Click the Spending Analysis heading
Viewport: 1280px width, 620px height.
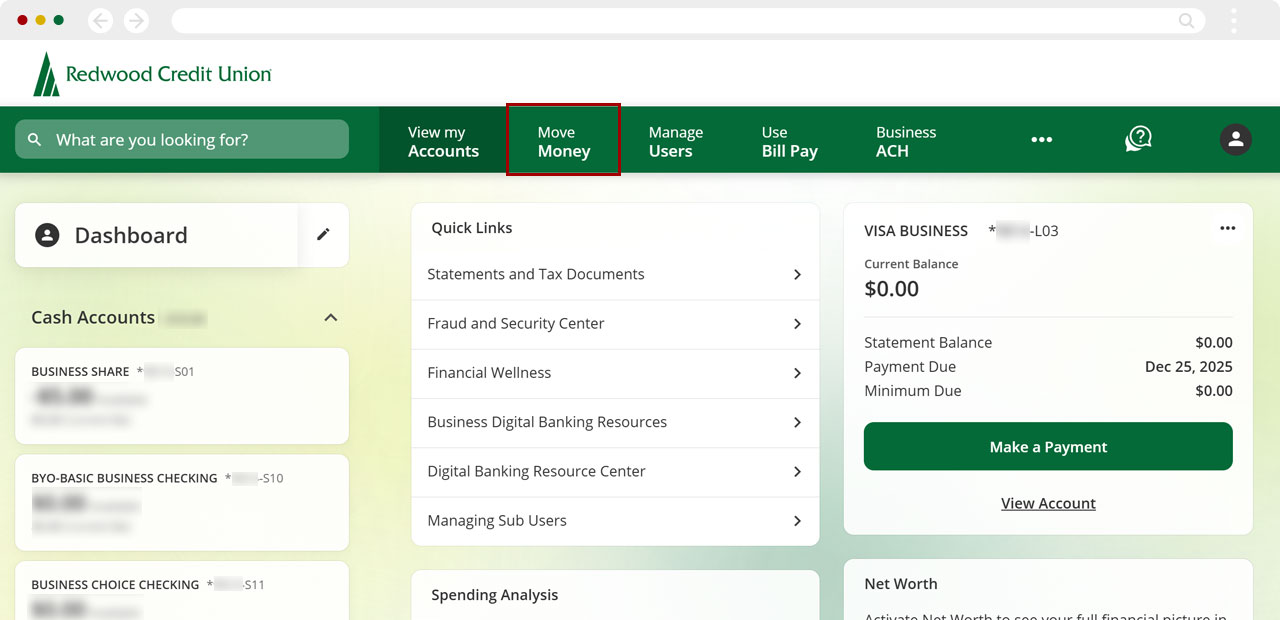click(x=495, y=595)
